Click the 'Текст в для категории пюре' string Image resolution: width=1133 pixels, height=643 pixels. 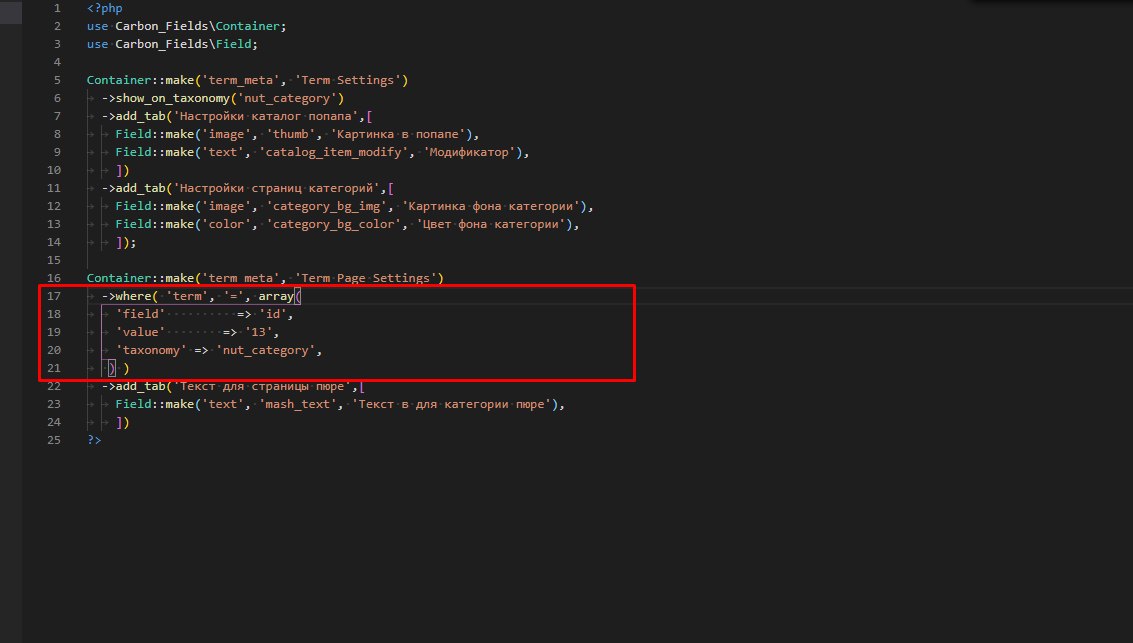(452, 405)
